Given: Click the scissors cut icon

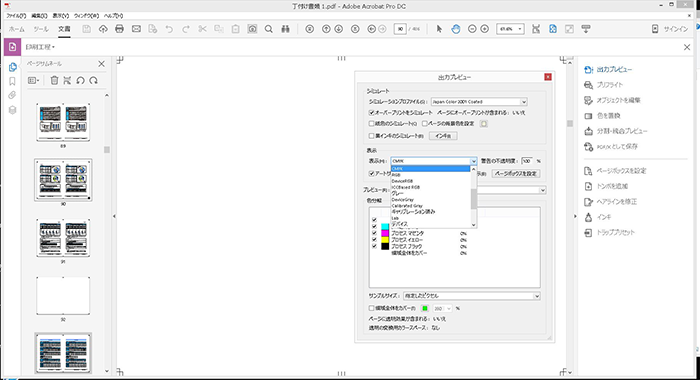Looking at the screenshot, I should click(x=202, y=29).
